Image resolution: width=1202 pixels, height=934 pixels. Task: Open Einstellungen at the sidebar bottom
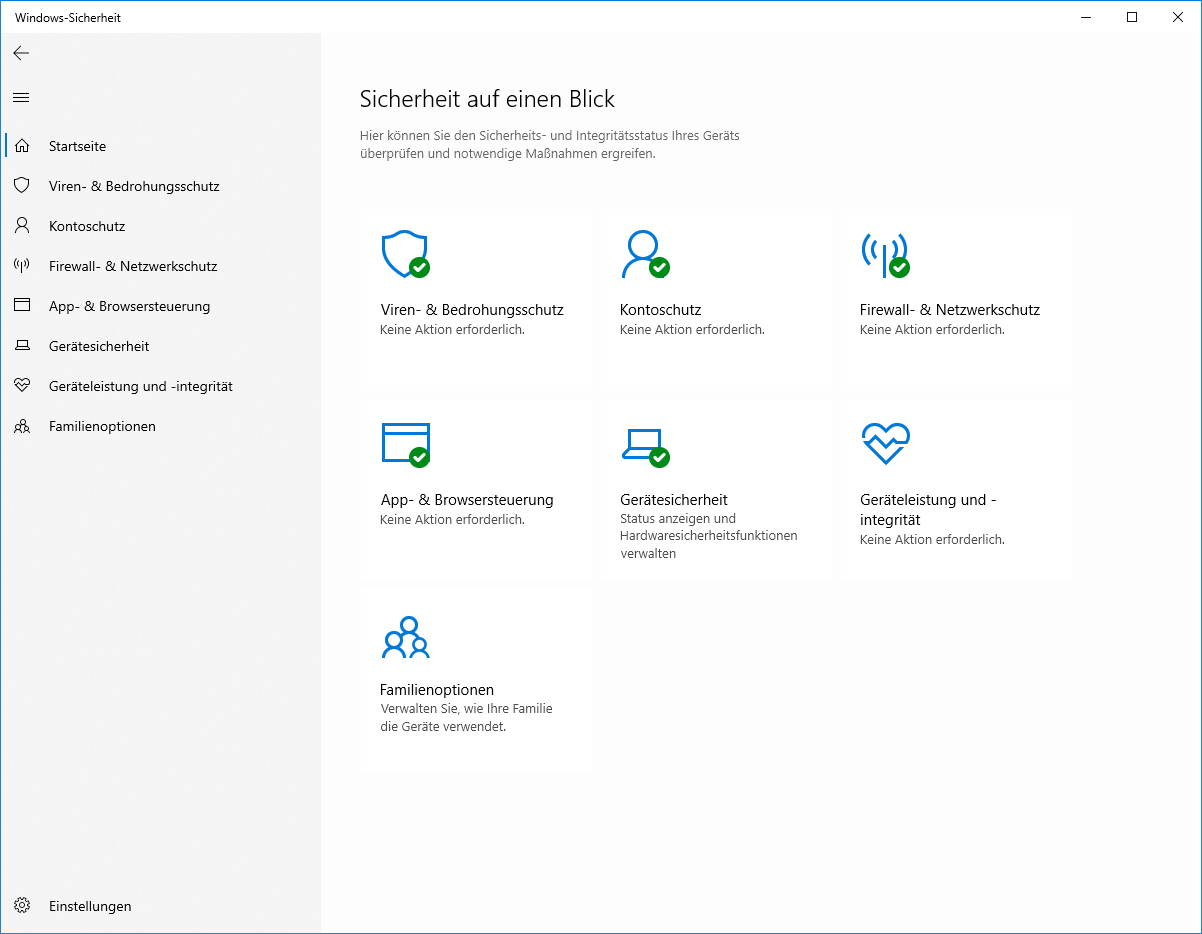[x=161, y=906]
